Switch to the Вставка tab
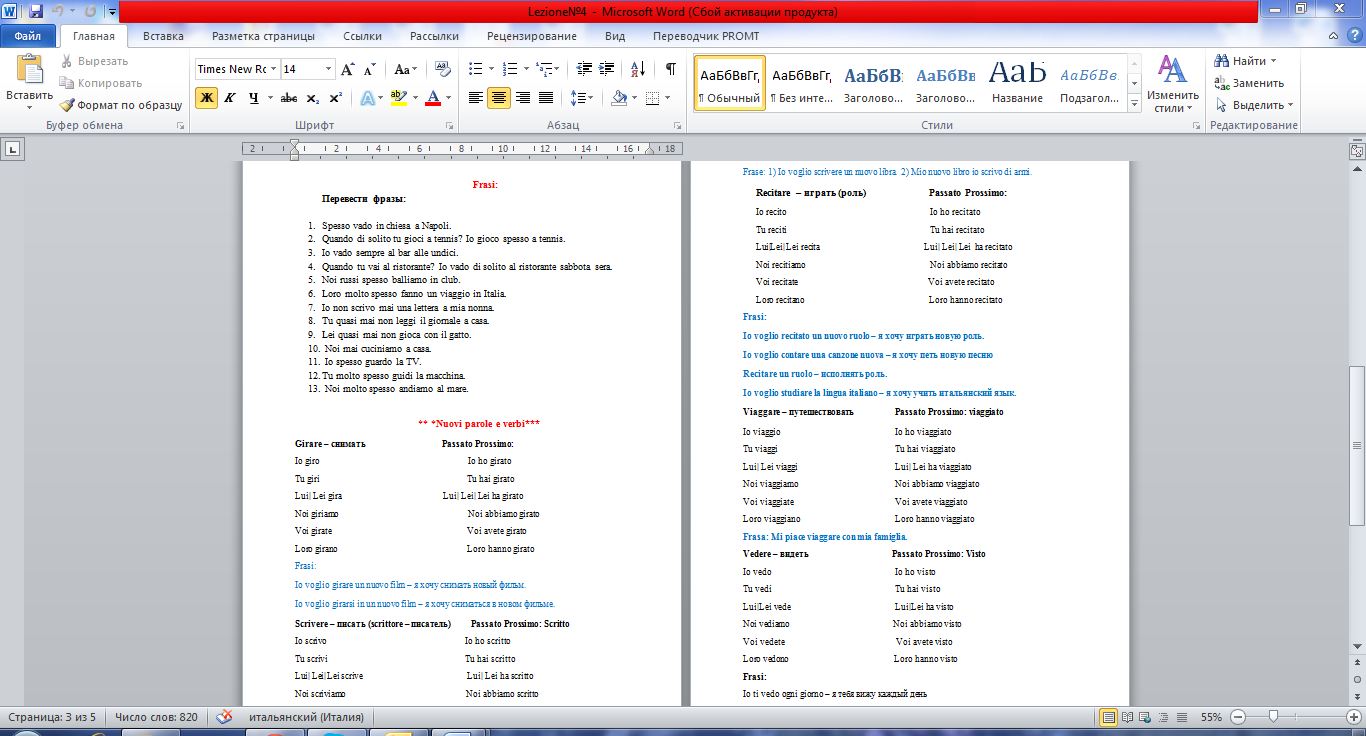 coord(163,36)
